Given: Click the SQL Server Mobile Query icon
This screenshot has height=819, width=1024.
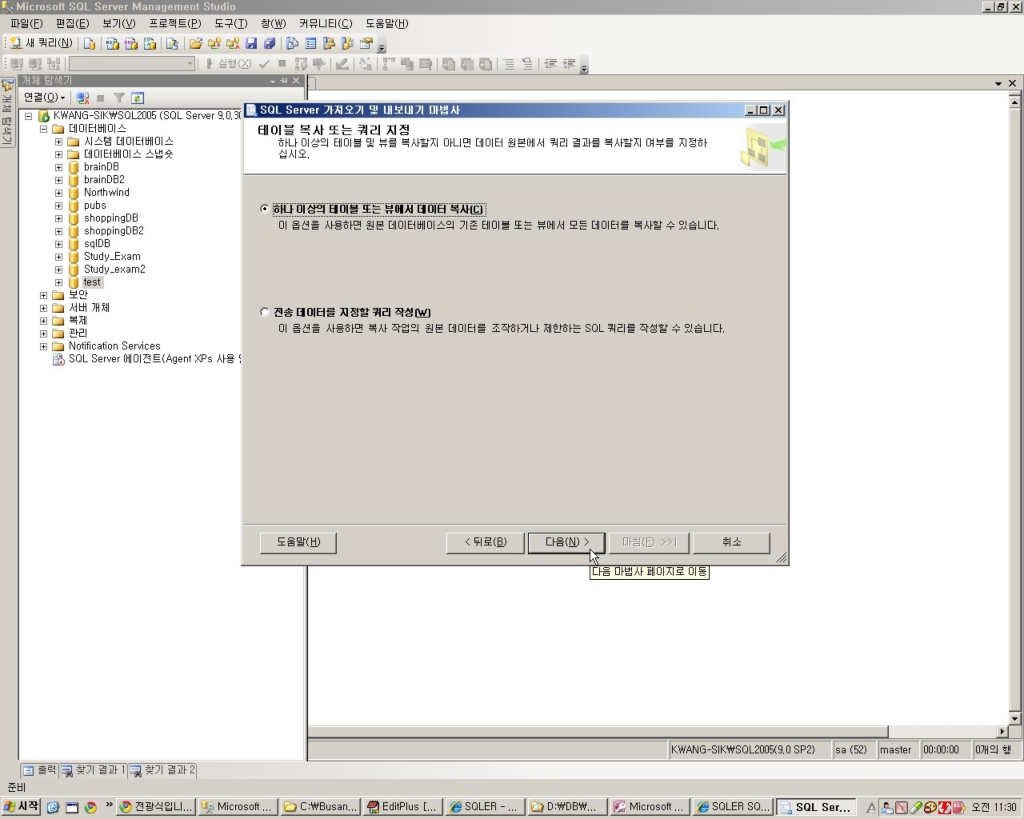Looking at the screenshot, I should 172,44.
